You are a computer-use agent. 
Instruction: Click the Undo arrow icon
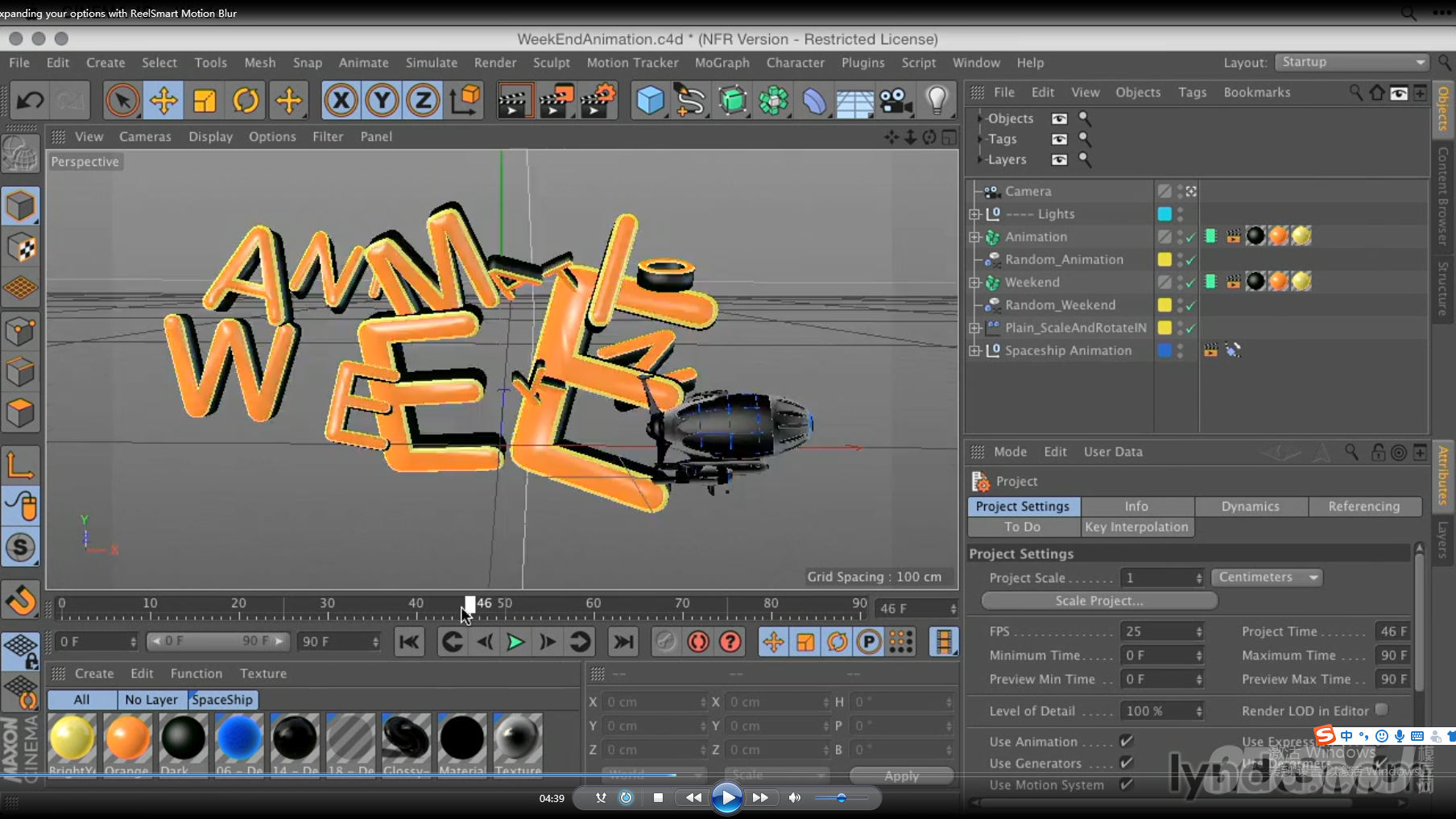(31, 101)
